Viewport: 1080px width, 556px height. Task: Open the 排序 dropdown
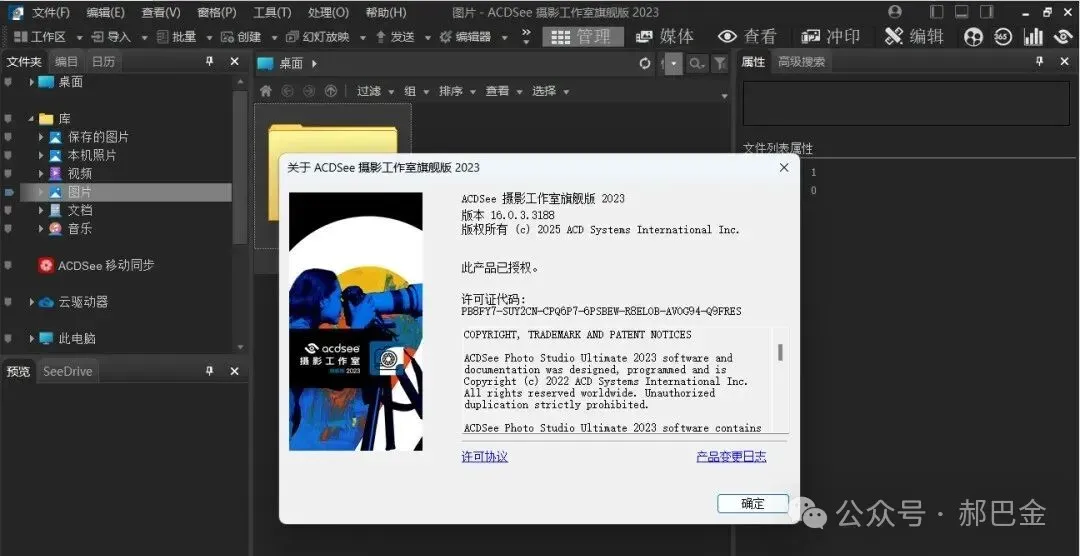click(457, 91)
